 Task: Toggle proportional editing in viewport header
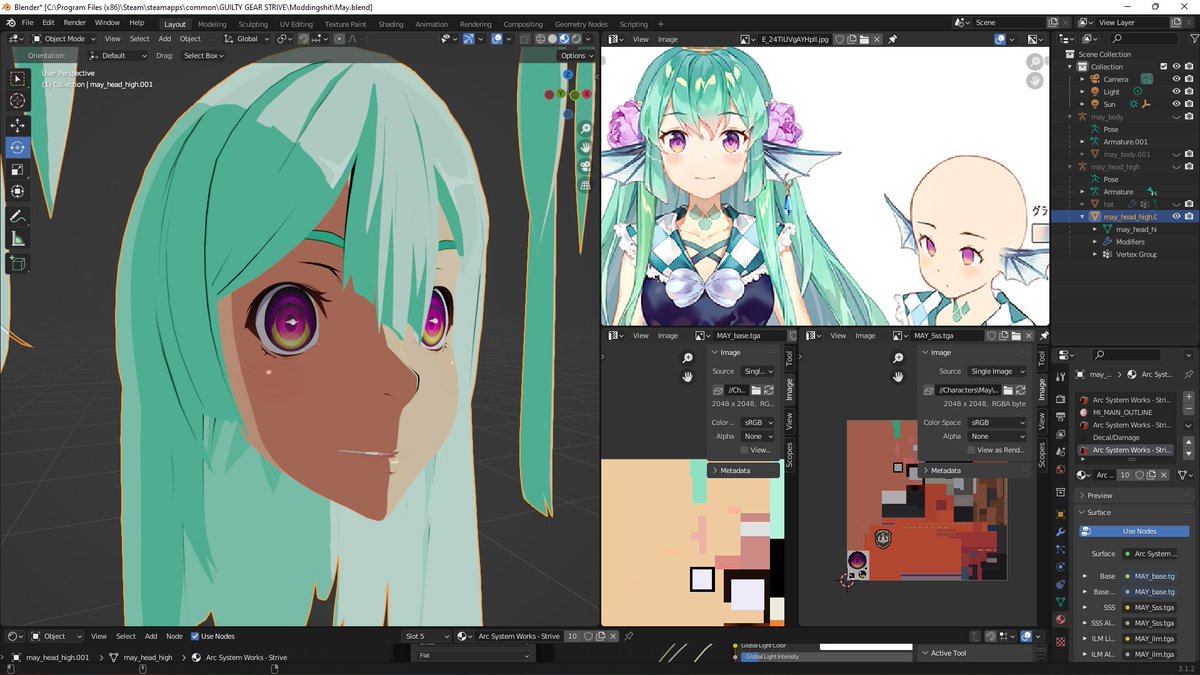(339, 39)
